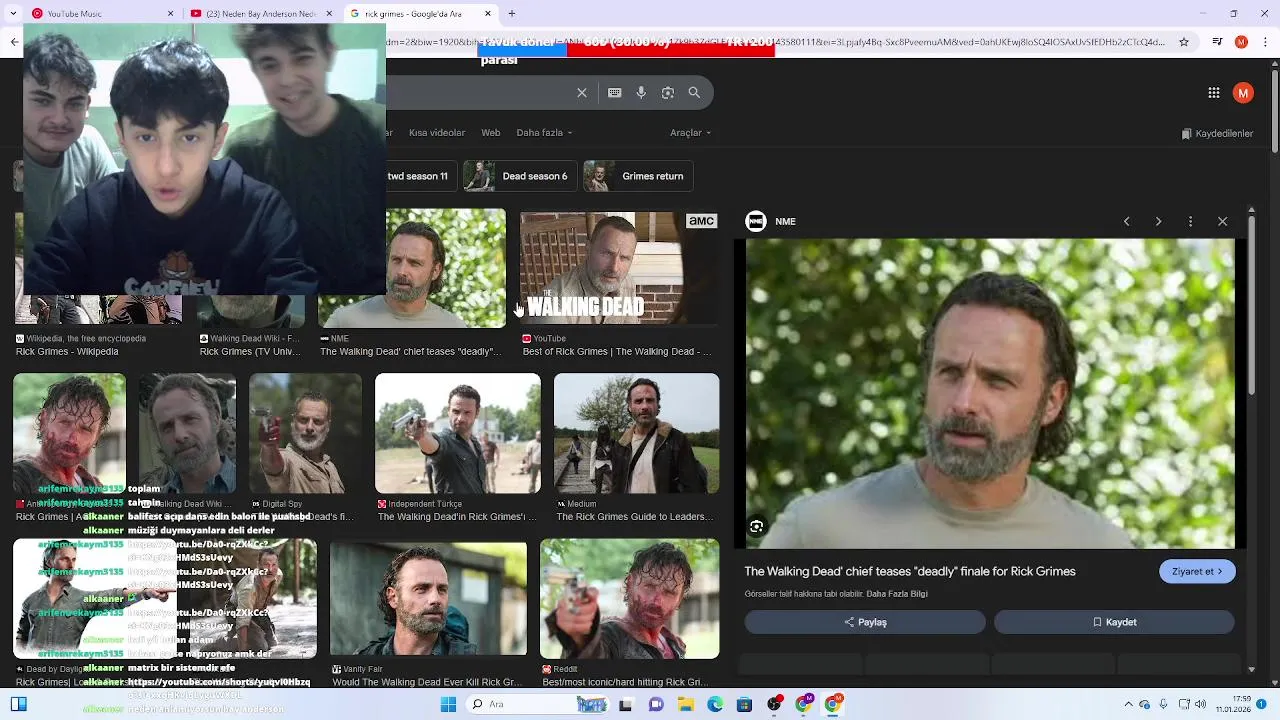Screen dimensions: 1280x720
Task: Launch Microsoft Edge from taskbar
Action: (715, 704)
